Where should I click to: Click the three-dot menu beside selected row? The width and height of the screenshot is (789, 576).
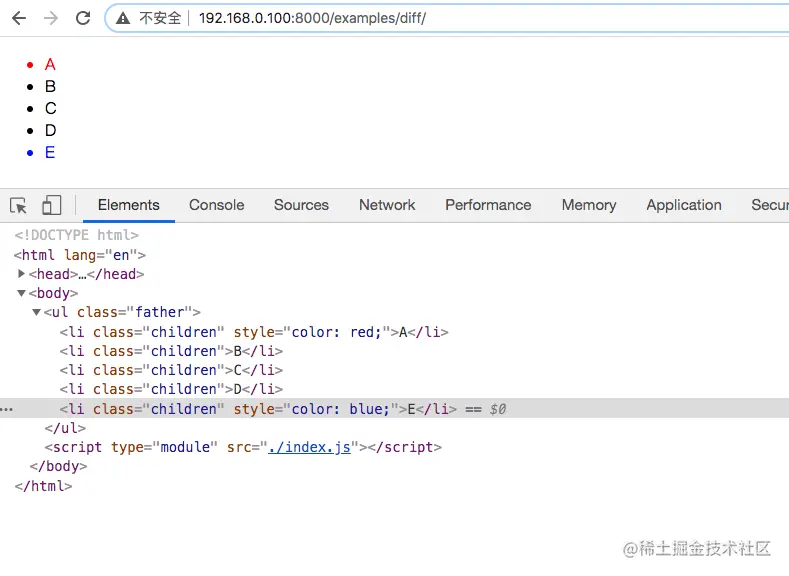tap(7, 409)
